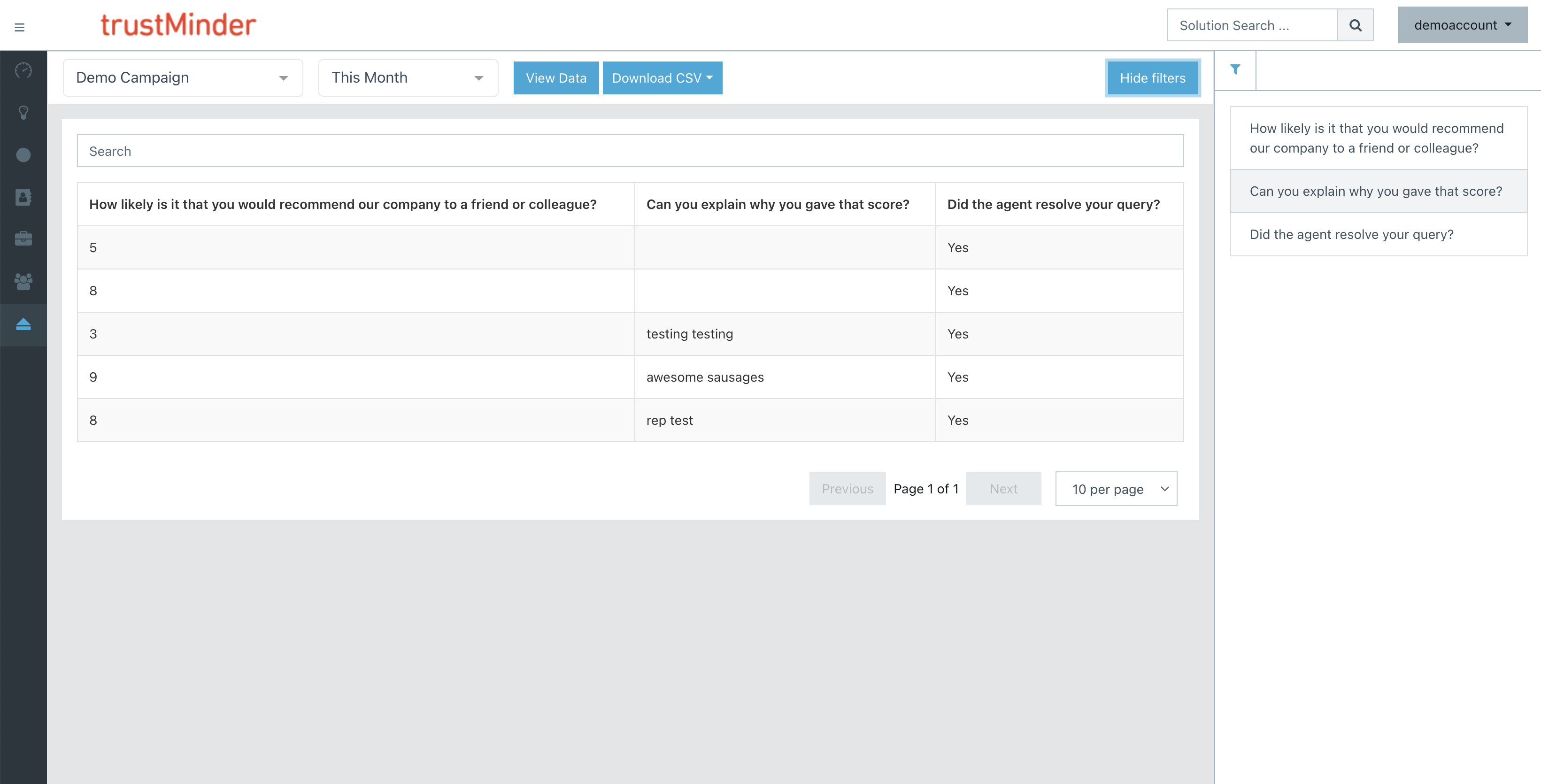Expand the Demo Campaign dropdown
Viewport: 1541px width, 784px height.
(x=183, y=78)
